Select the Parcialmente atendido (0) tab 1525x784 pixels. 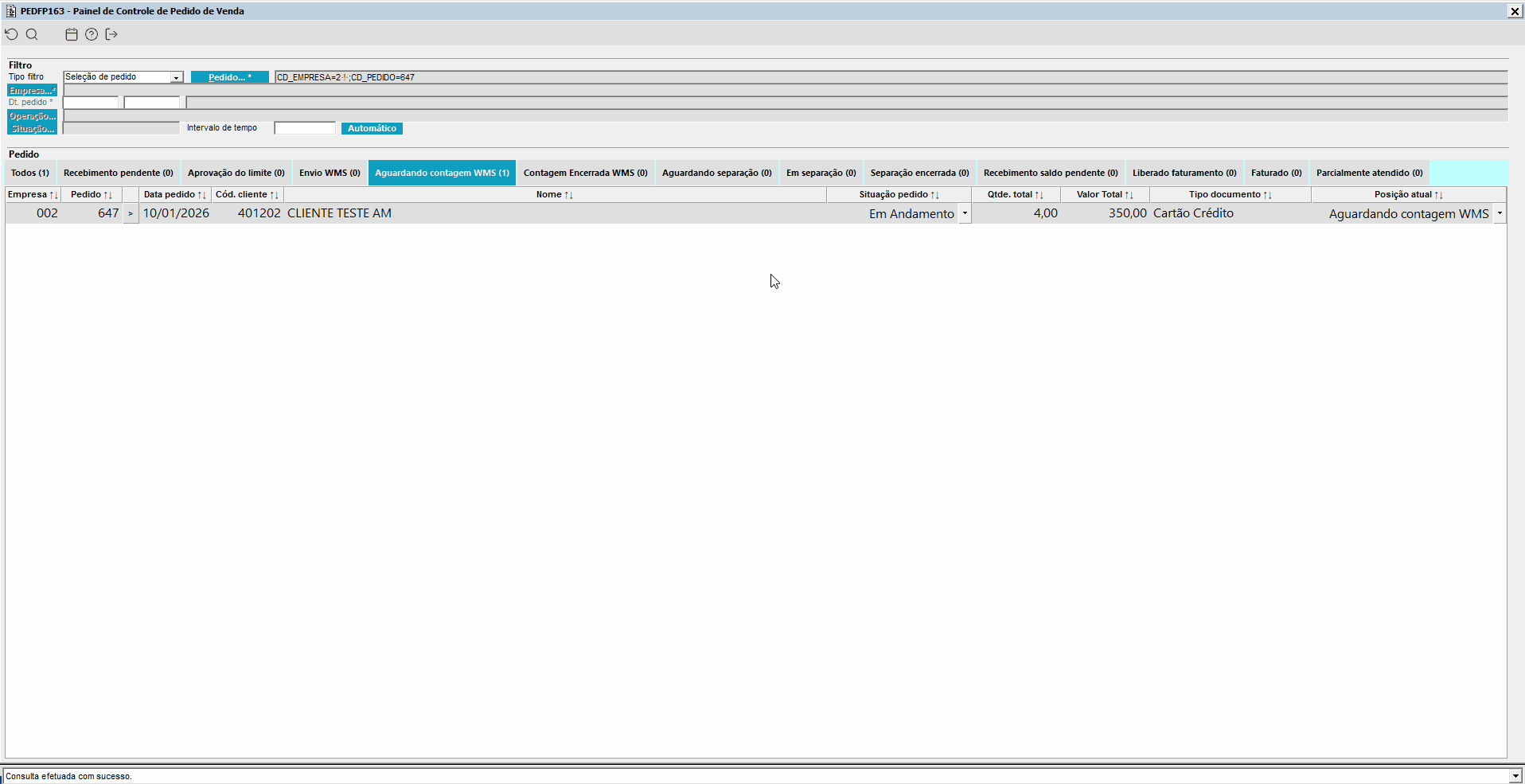click(x=1370, y=173)
